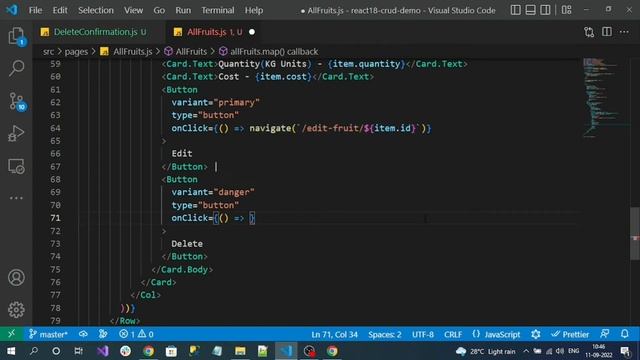Click src in the breadcrumb
The width and height of the screenshot is (640, 360).
pyautogui.click(x=49, y=51)
